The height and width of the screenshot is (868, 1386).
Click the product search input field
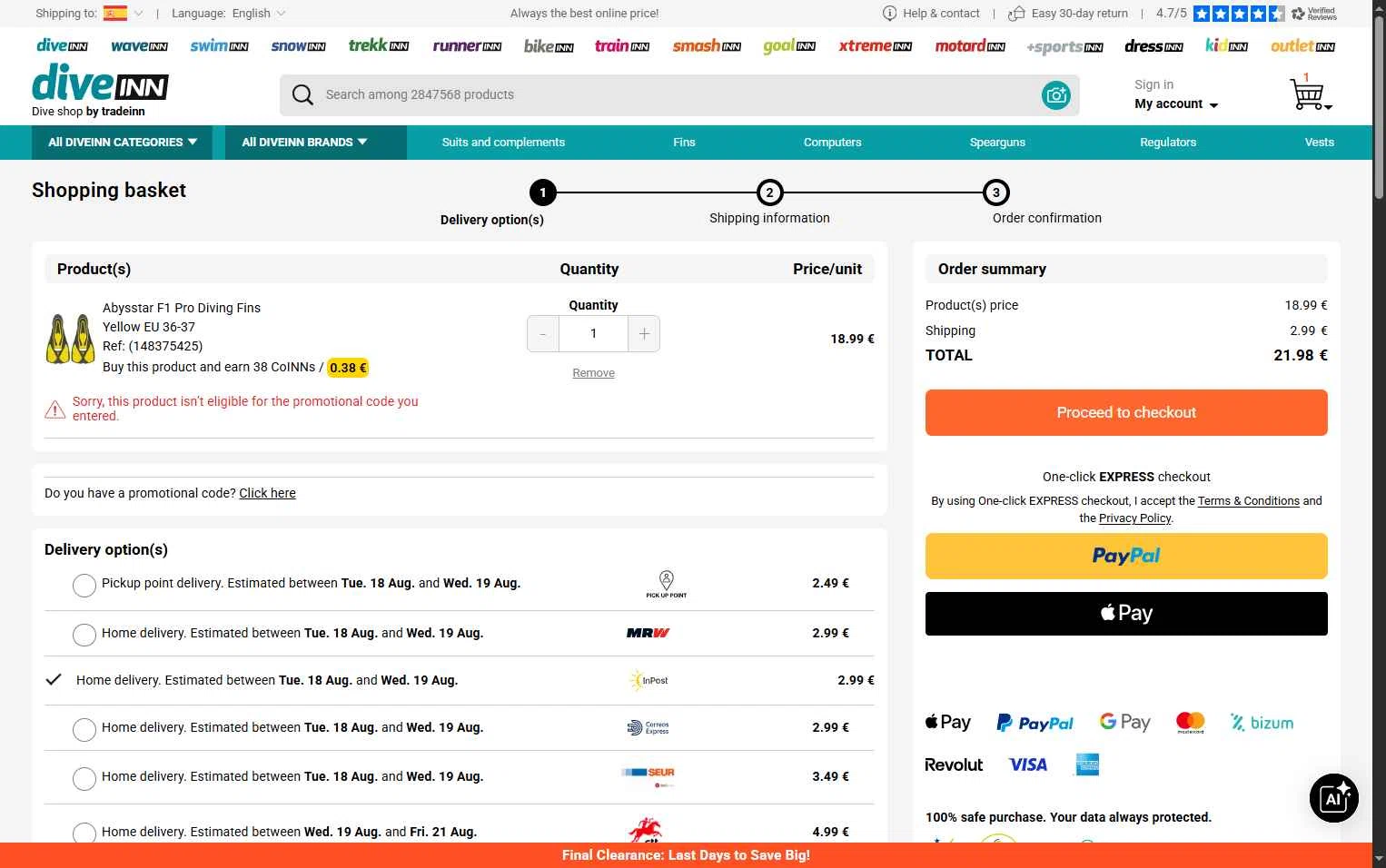click(x=679, y=94)
